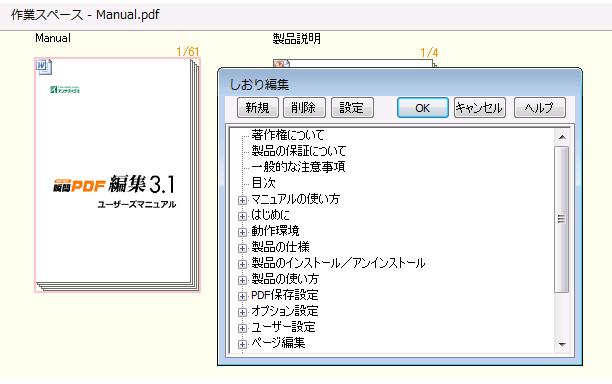
Task: Click the キャンセル button
Action: 480,108
